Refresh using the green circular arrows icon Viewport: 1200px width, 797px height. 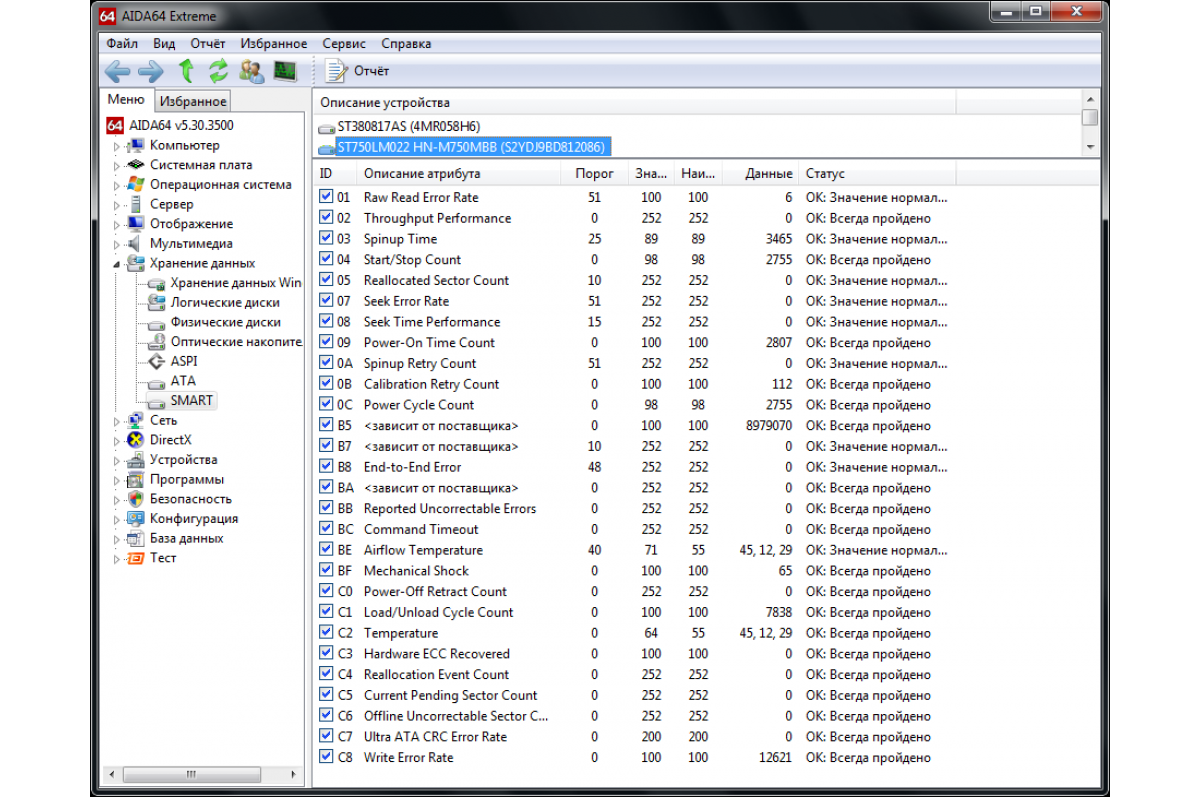[x=218, y=71]
